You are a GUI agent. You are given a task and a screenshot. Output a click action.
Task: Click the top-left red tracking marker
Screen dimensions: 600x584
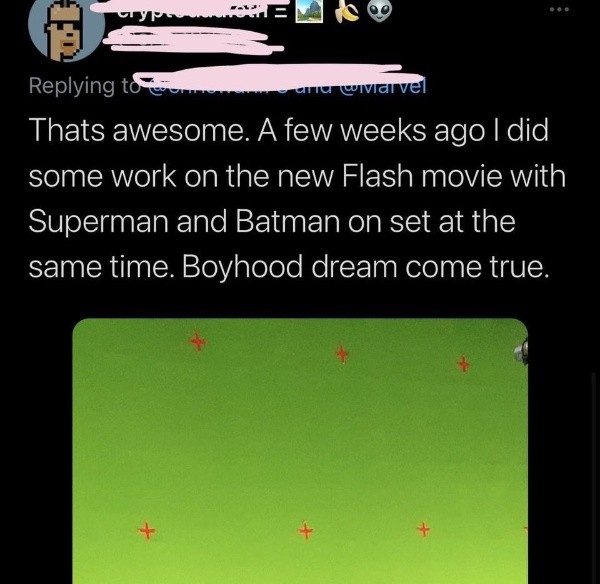[198, 341]
